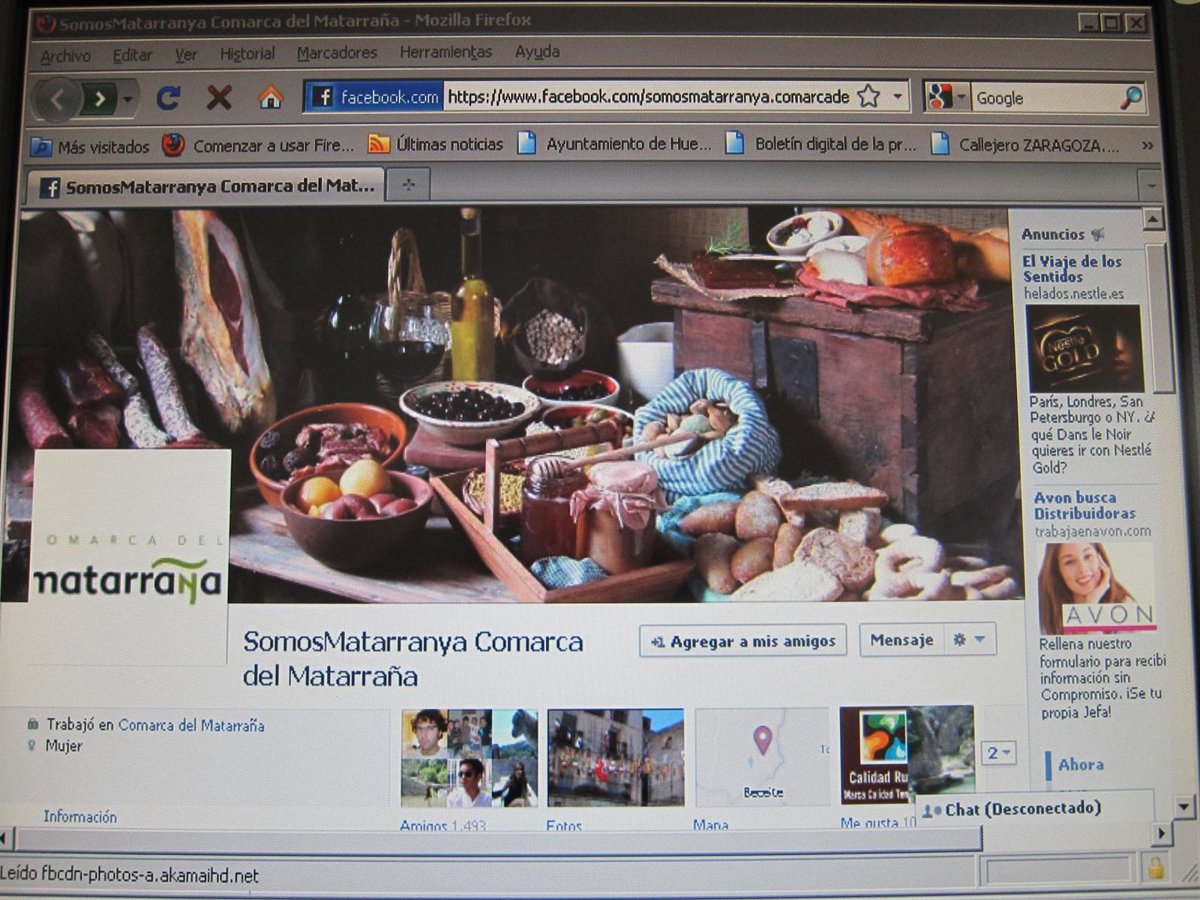Go to the Home page icon
Image resolution: width=1200 pixels, height=900 pixels.
coord(271,98)
